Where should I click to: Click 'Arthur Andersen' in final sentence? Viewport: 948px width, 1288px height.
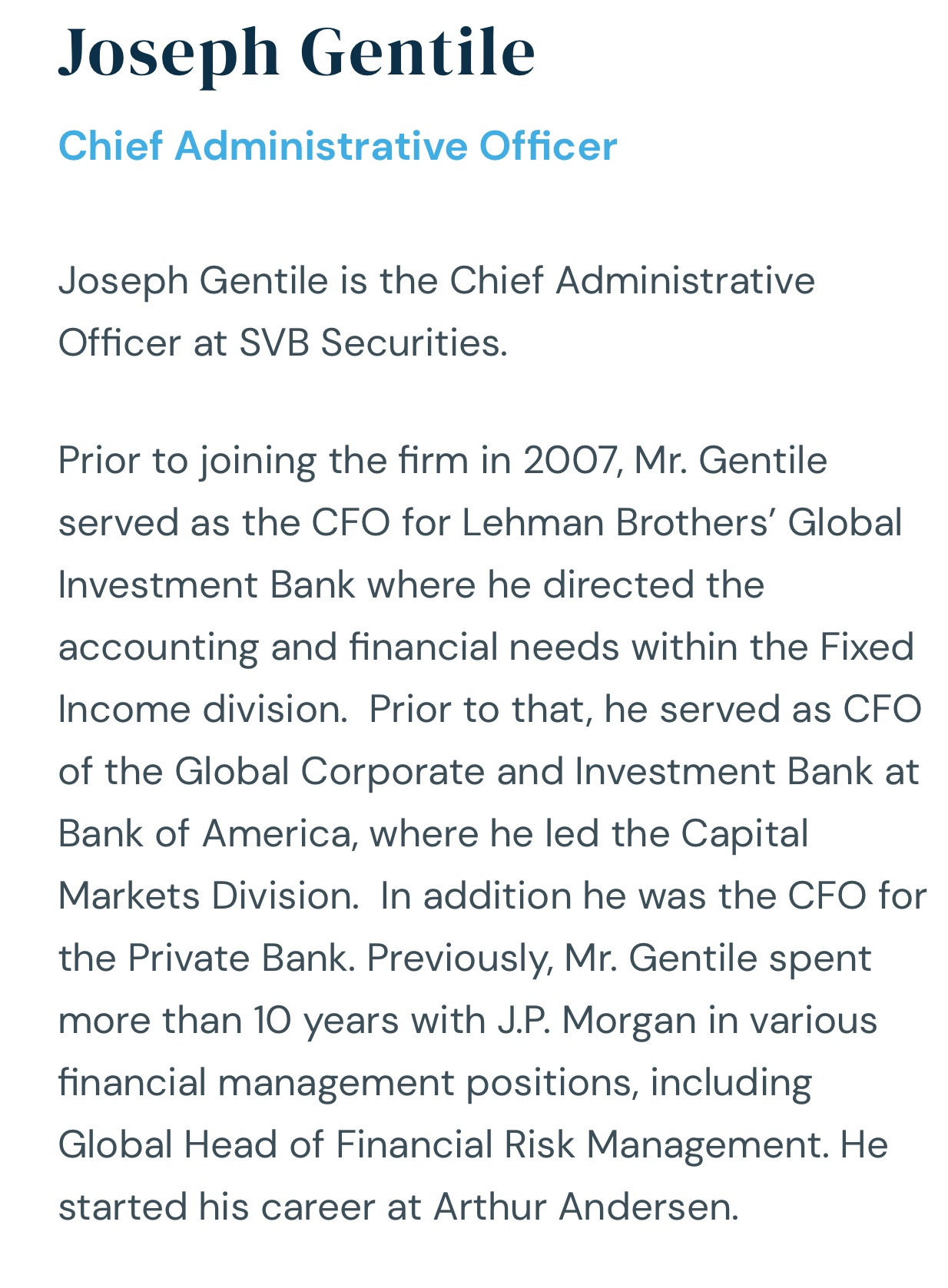point(585,1207)
